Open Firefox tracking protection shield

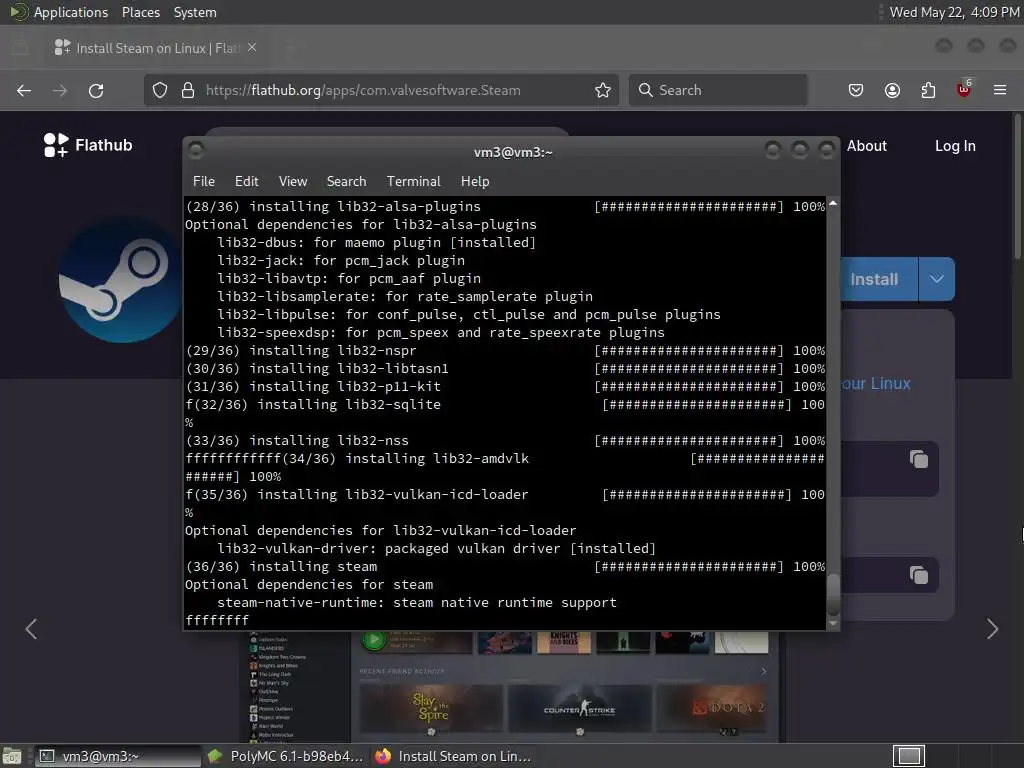160,90
